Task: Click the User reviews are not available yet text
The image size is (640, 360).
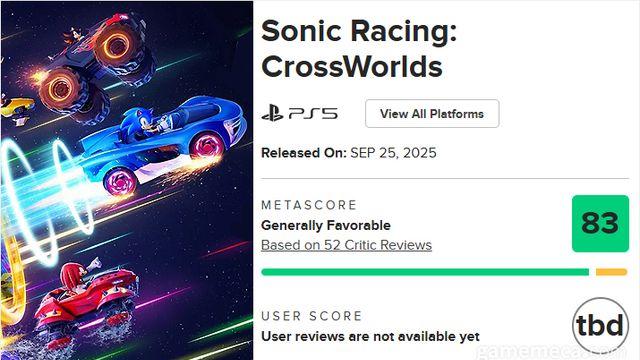Action: coord(370,336)
